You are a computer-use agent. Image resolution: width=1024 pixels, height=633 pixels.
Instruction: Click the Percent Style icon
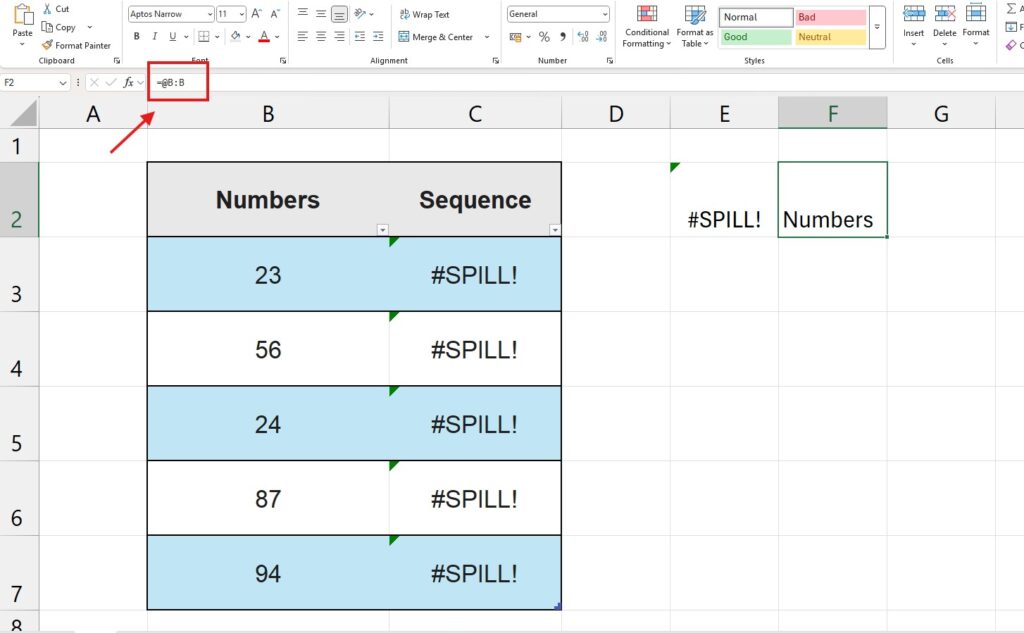tap(544, 36)
